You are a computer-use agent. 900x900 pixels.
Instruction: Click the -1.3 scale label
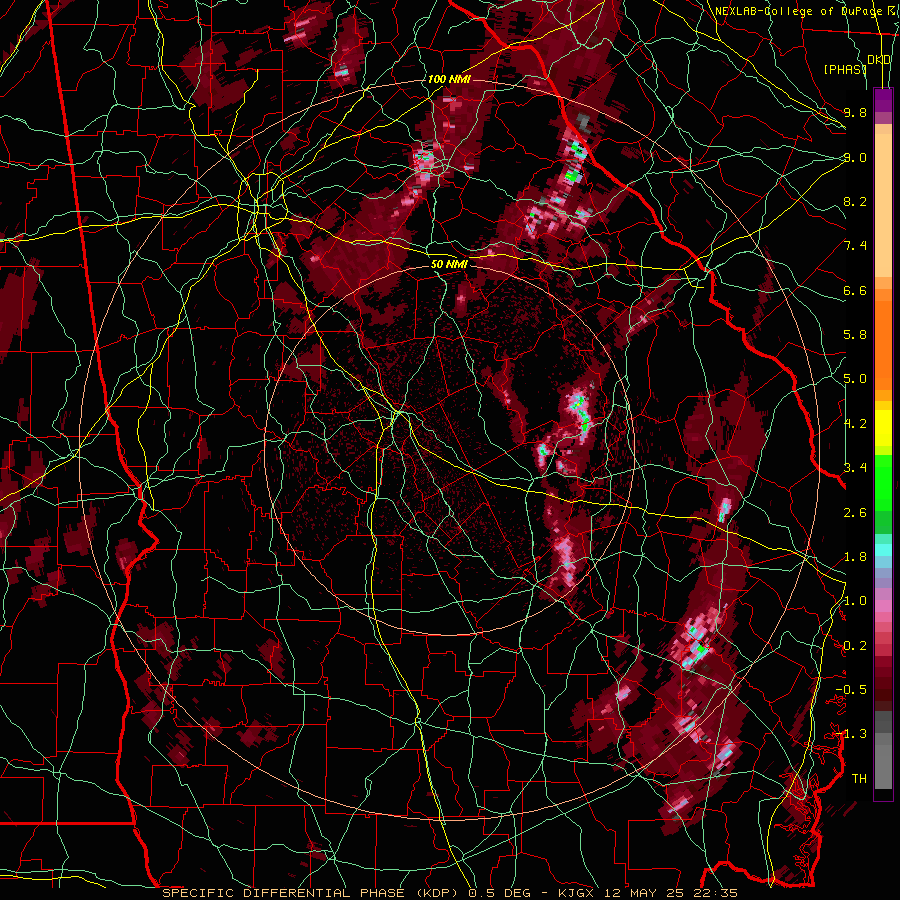coord(851,734)
